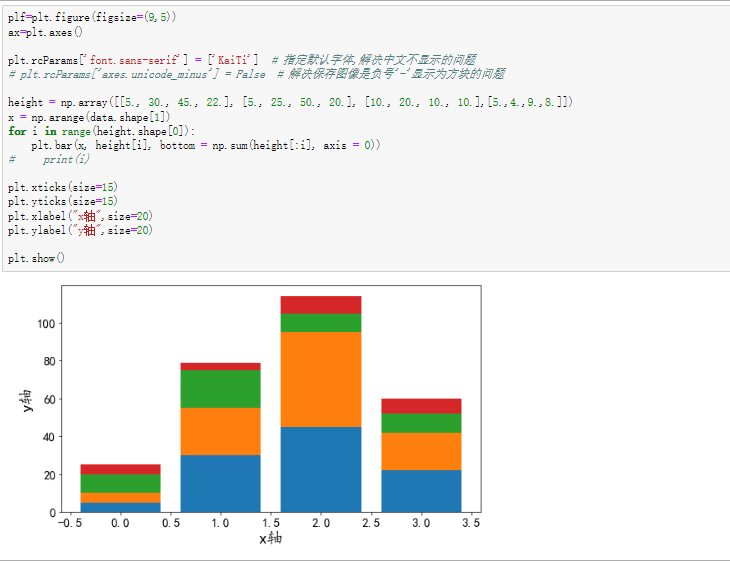Click the y-axis tick label 40
Image resolution: width=730 pixels, height=563 pixels.
pos(49,437)
